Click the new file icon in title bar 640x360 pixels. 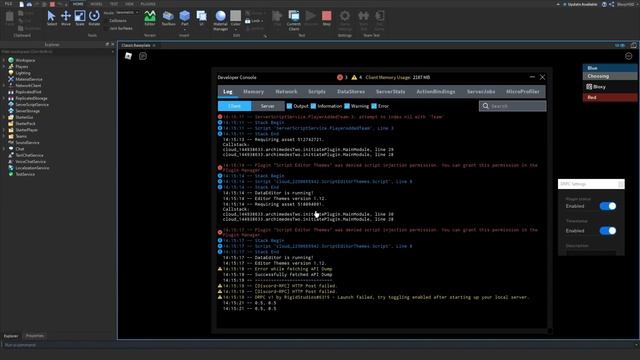21,4
